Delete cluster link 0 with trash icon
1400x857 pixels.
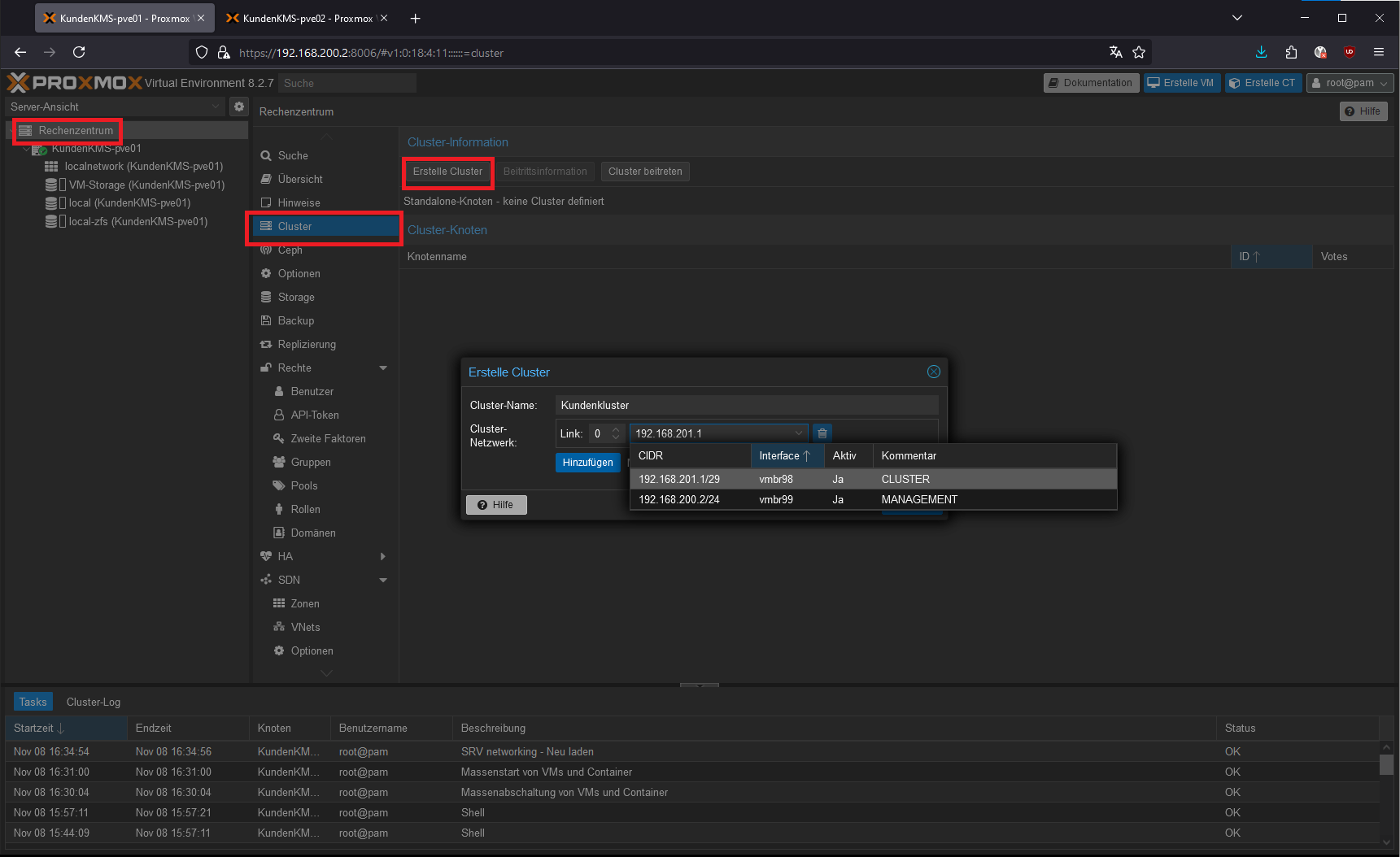coord(822,433)
